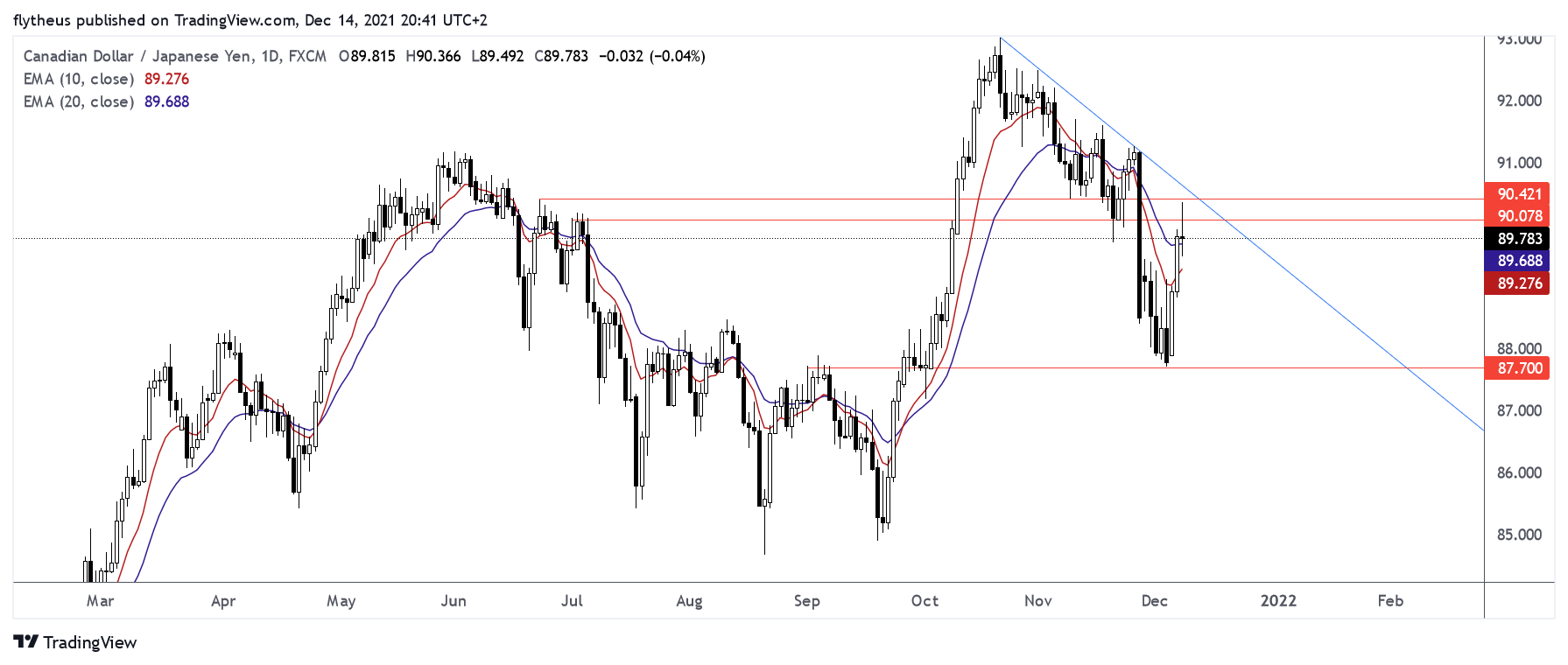
Task: Click the 88.000 price axis label
Action: 1519,348
